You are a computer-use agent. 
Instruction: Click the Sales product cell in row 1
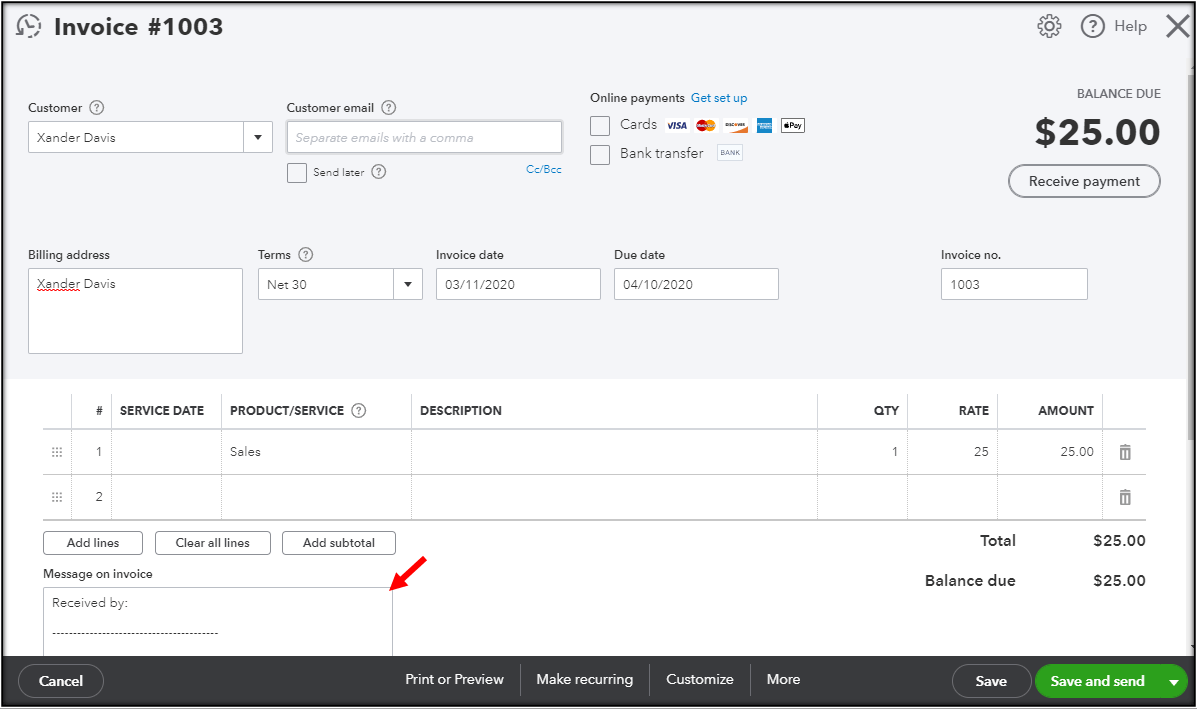pos(316,452)
